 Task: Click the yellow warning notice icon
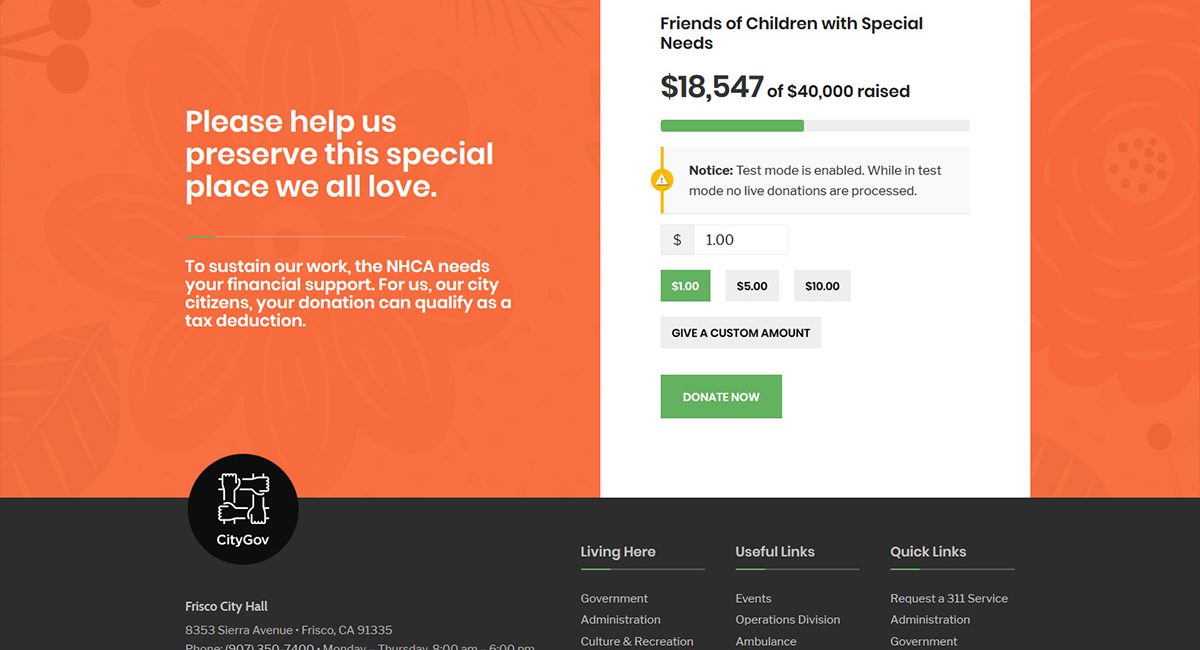point(662,180)
